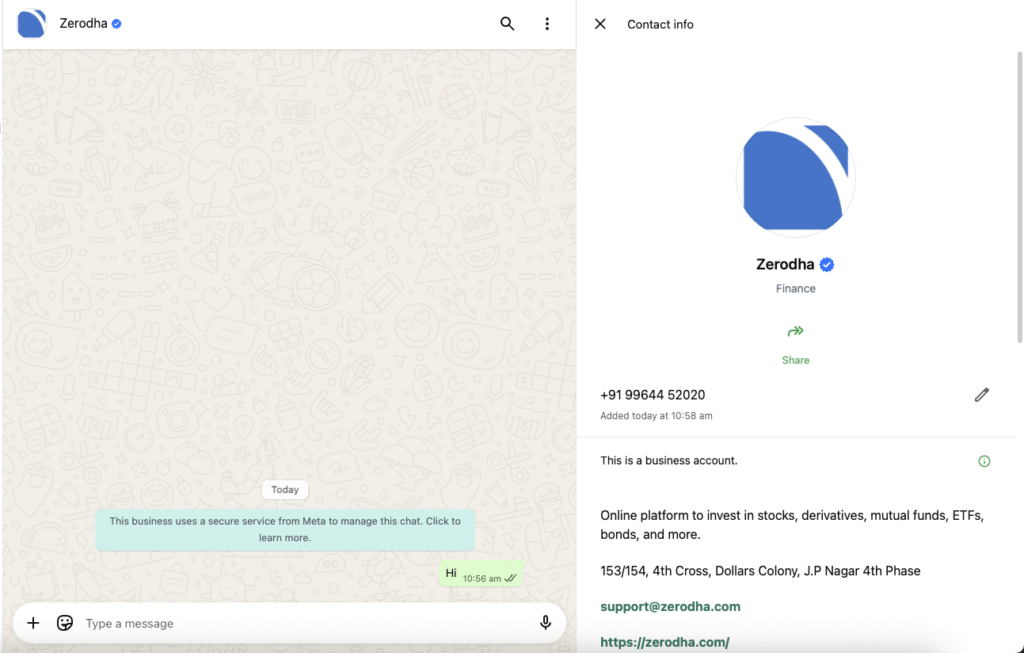1024x653 pixels.
Task: Click the double-check read receipt on Hi message
Action: pos(511,578)
